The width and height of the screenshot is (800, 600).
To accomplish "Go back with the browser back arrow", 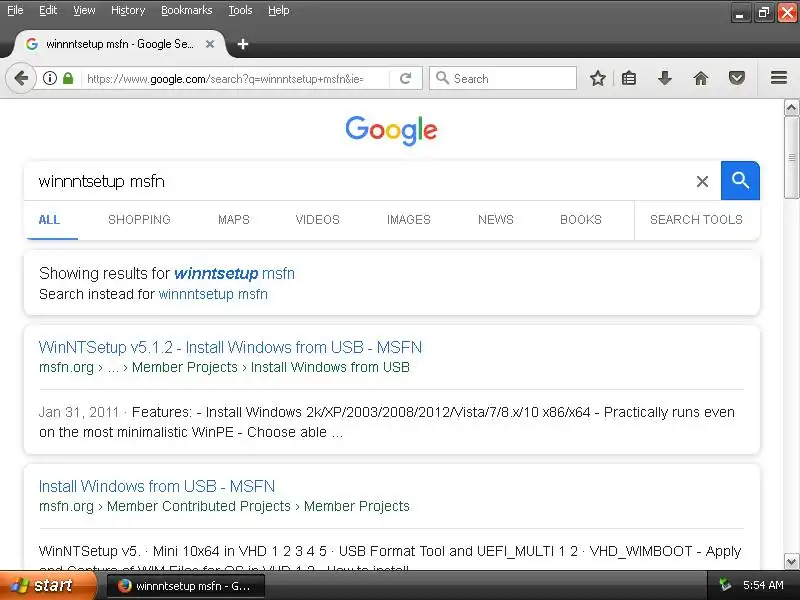I will coord(21,79).
